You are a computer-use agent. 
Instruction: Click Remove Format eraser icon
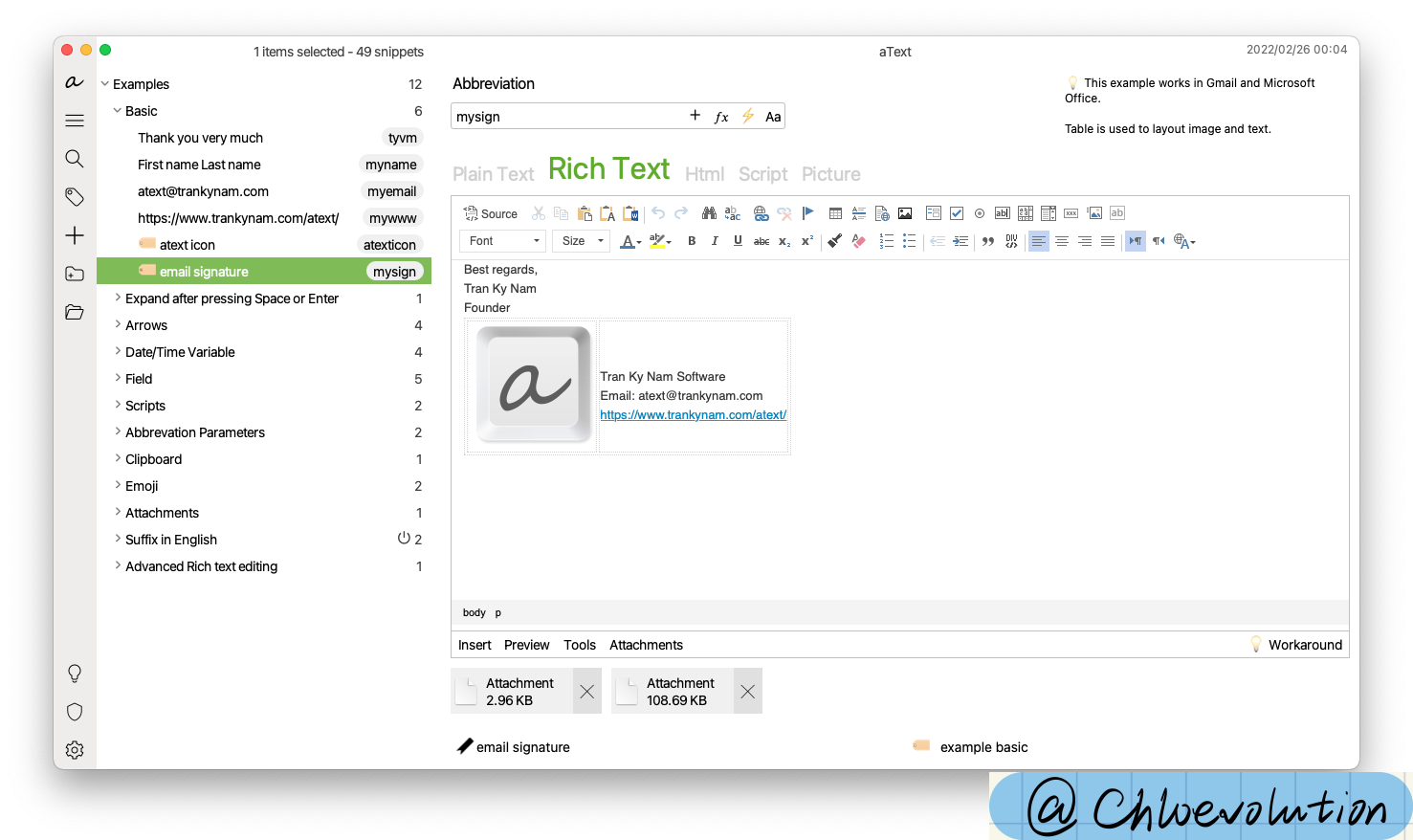[x=858, y=241]
